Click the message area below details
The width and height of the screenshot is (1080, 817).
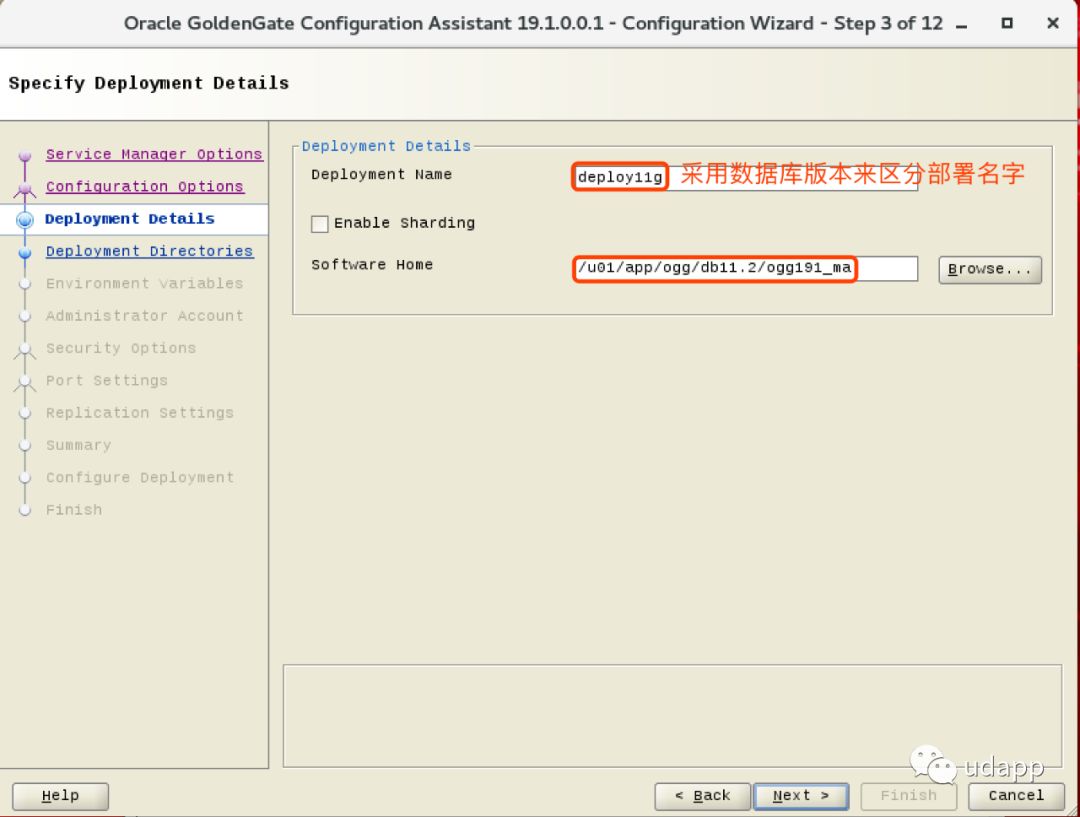pyautogui.click(x=672, y=716)
